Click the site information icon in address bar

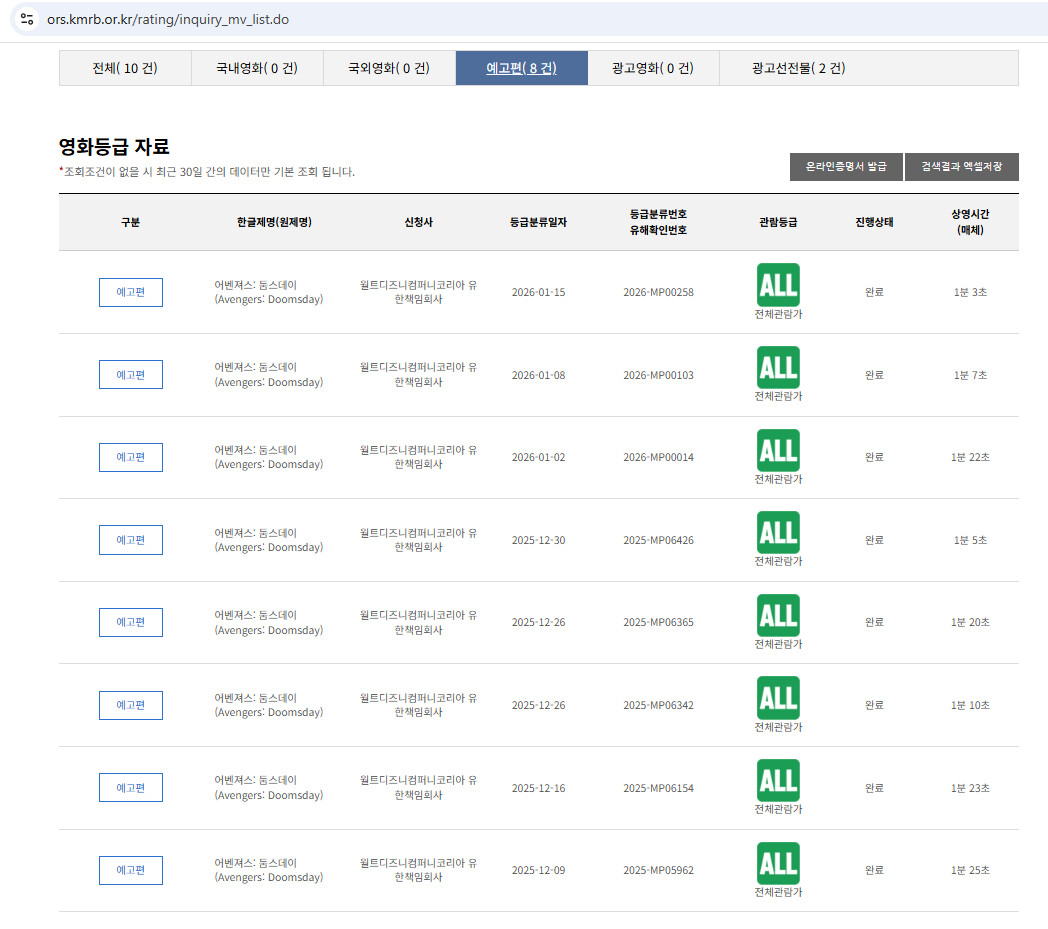27,19
